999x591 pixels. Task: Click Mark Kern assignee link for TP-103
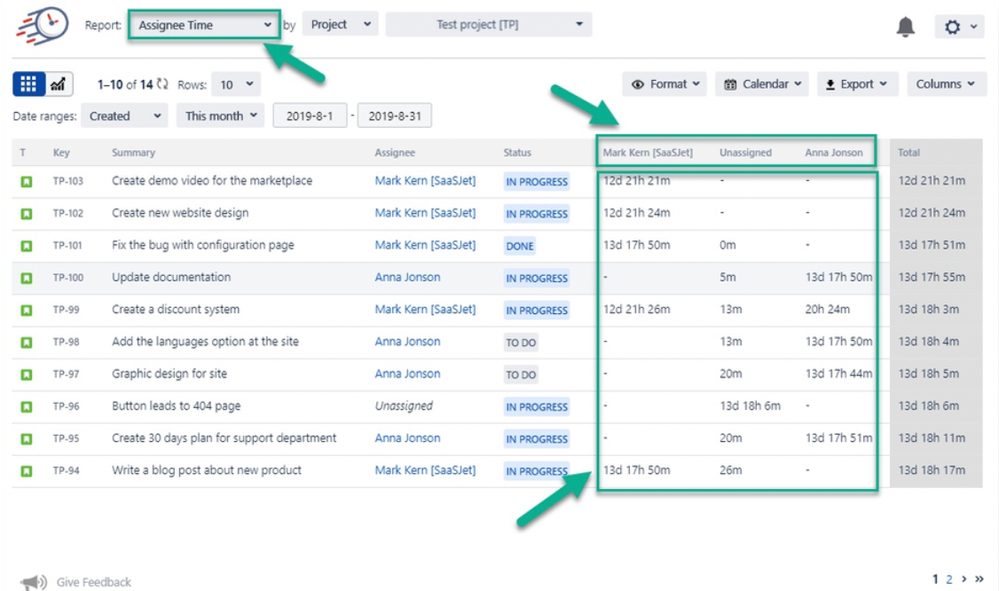click(425, 181)
